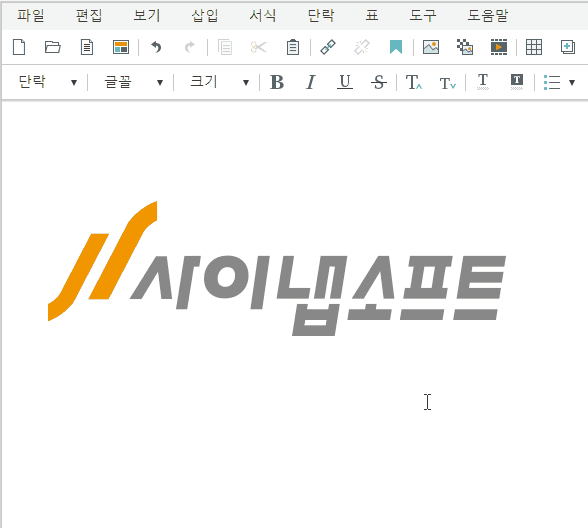Open the 파일 menu
The width and height of the screenshot is (588, 528).
click(31, 16)
